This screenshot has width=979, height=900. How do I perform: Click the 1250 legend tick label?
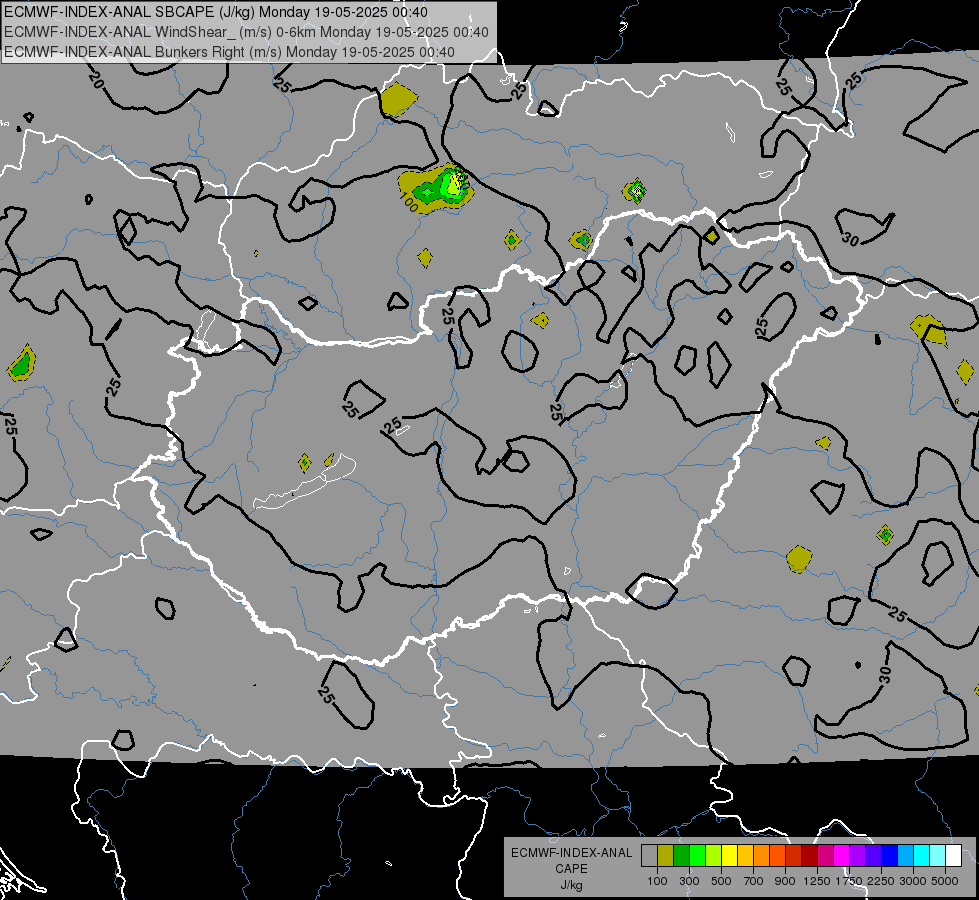[x=817, y=881]
